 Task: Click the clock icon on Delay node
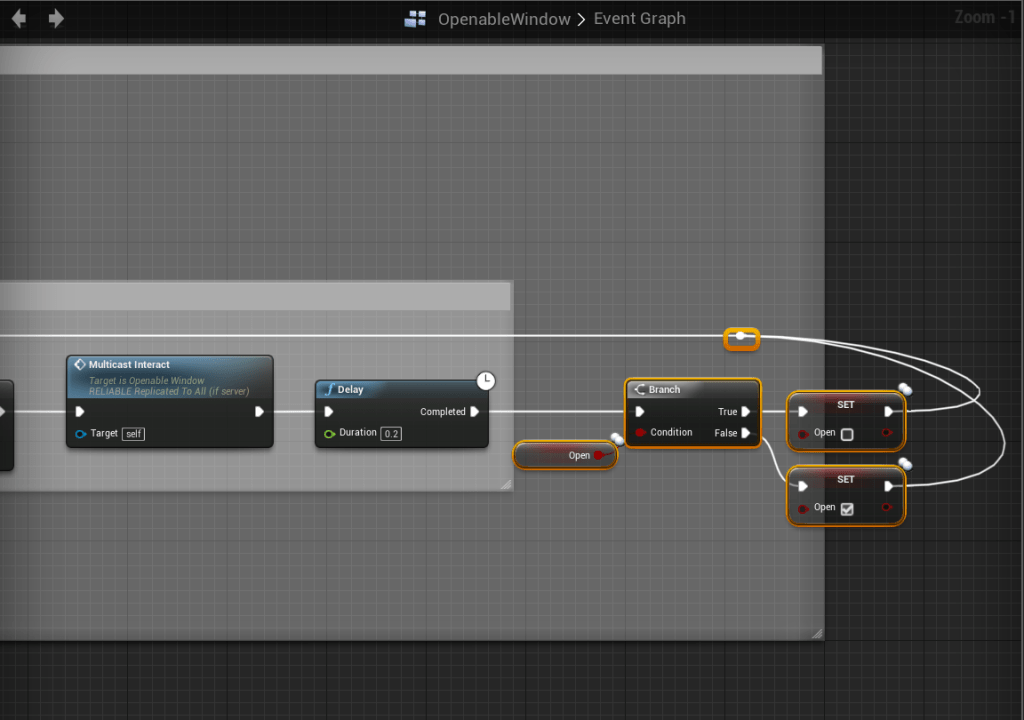485,381
